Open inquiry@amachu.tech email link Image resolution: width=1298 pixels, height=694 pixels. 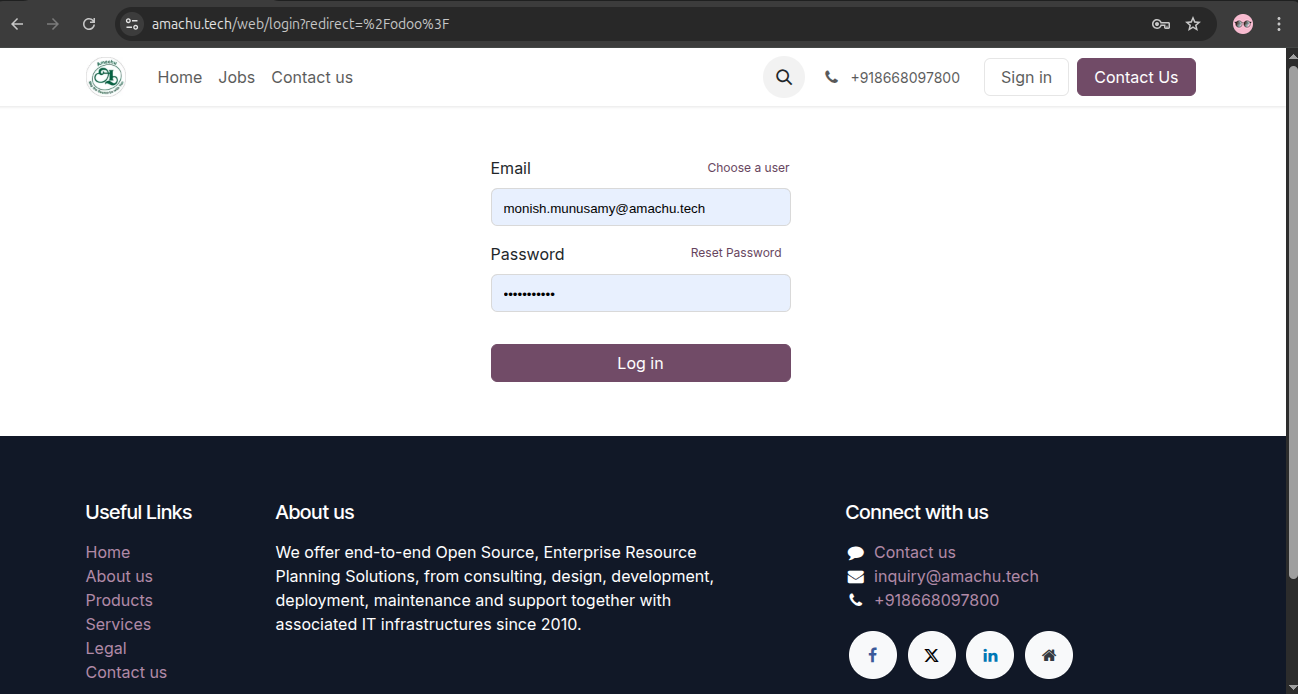click(956, 576)
